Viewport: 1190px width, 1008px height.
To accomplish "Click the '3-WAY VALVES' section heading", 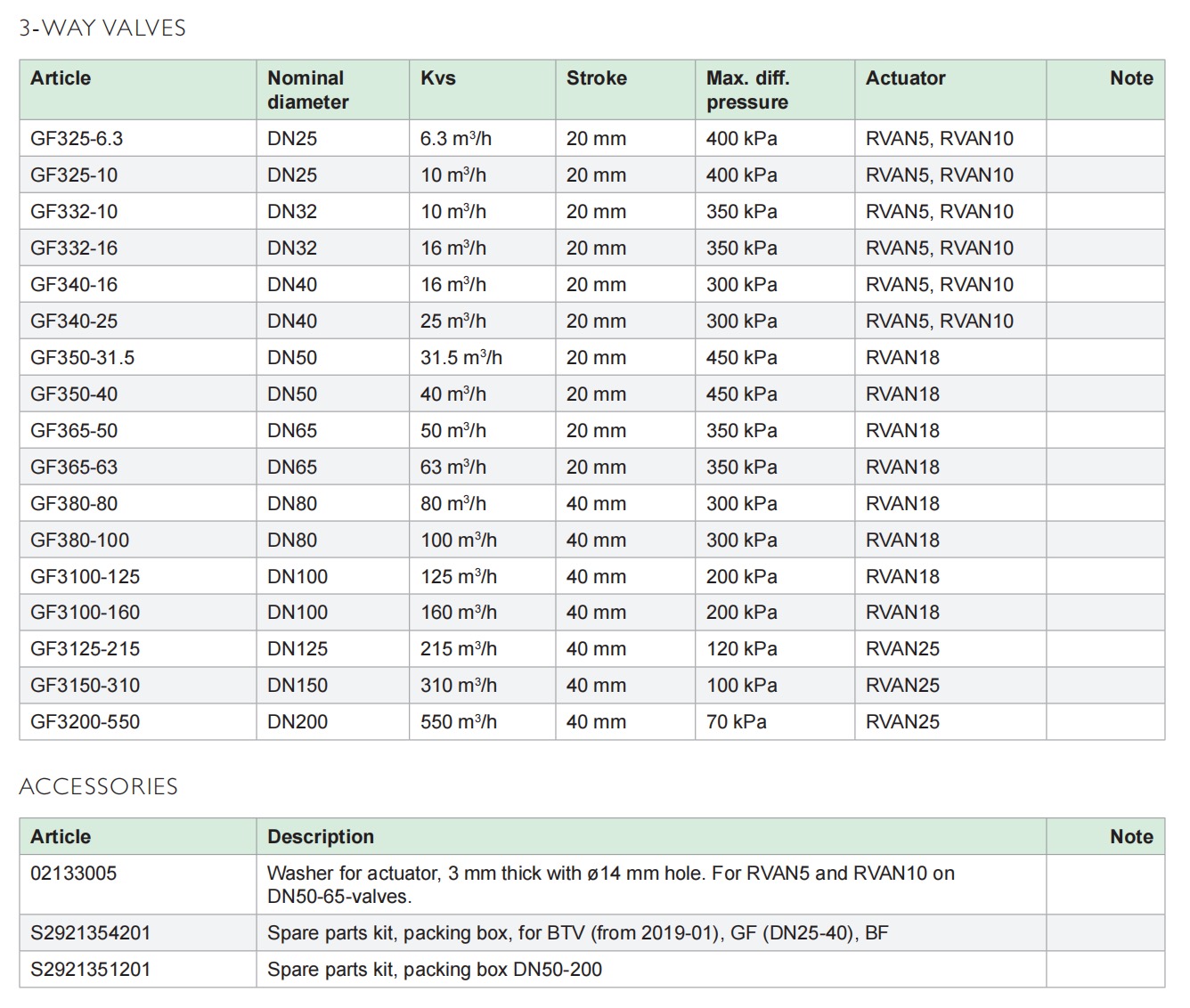I will point(102,28).
